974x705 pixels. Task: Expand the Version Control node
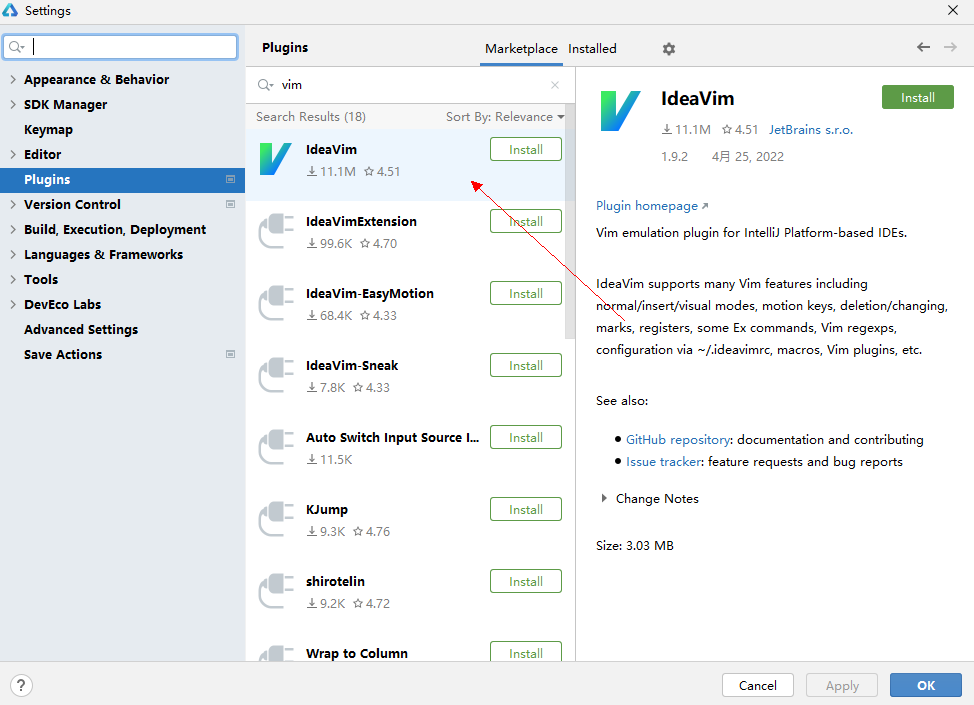13,204
